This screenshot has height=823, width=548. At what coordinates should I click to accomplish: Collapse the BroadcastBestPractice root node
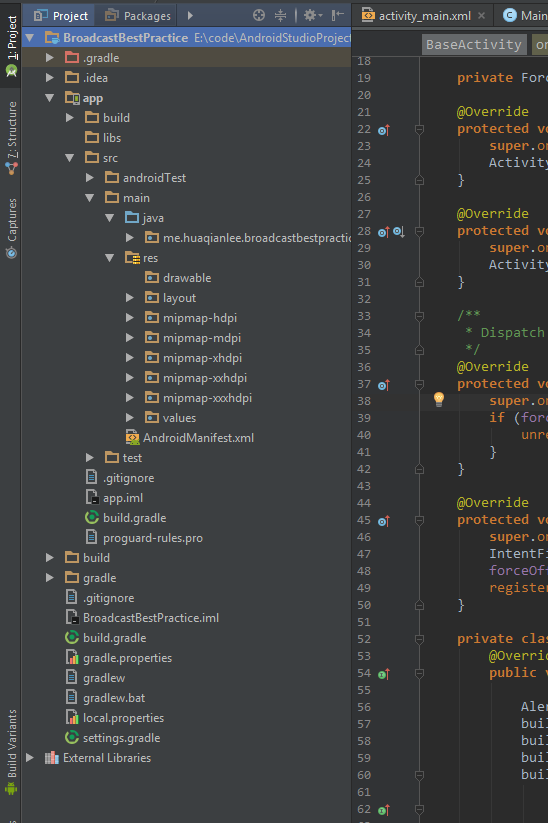coord(30,38)
